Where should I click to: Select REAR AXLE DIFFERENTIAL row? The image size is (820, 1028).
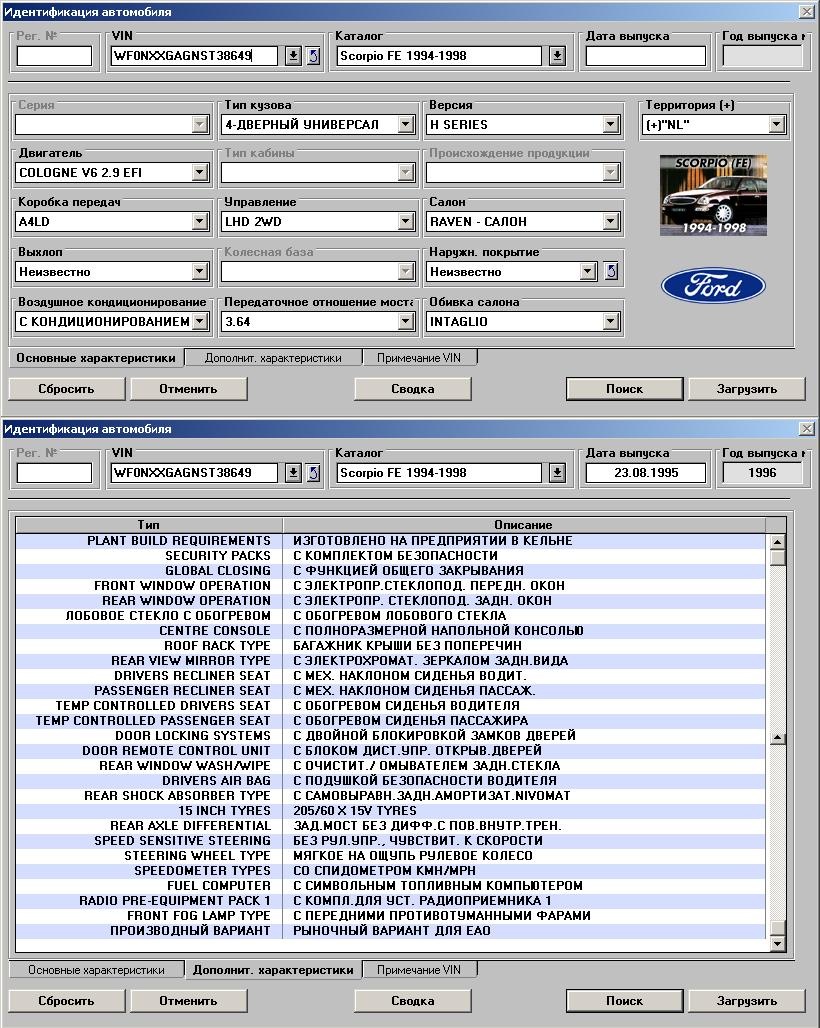(390, 825)
